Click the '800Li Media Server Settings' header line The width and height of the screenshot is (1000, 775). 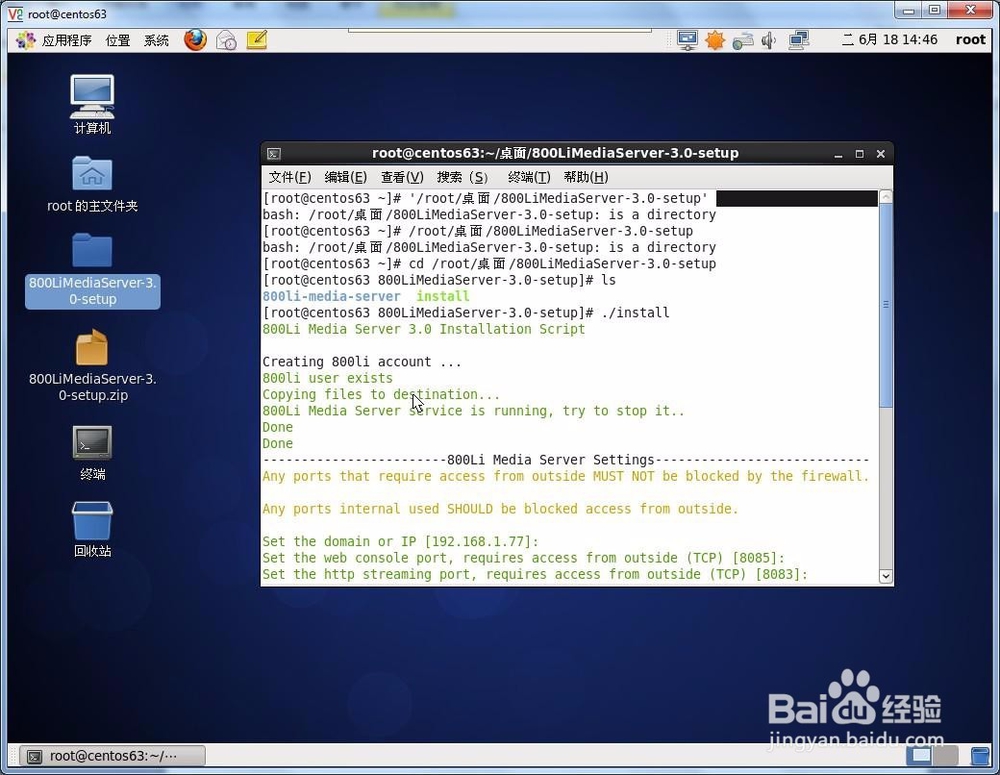[x=566, y=460]
